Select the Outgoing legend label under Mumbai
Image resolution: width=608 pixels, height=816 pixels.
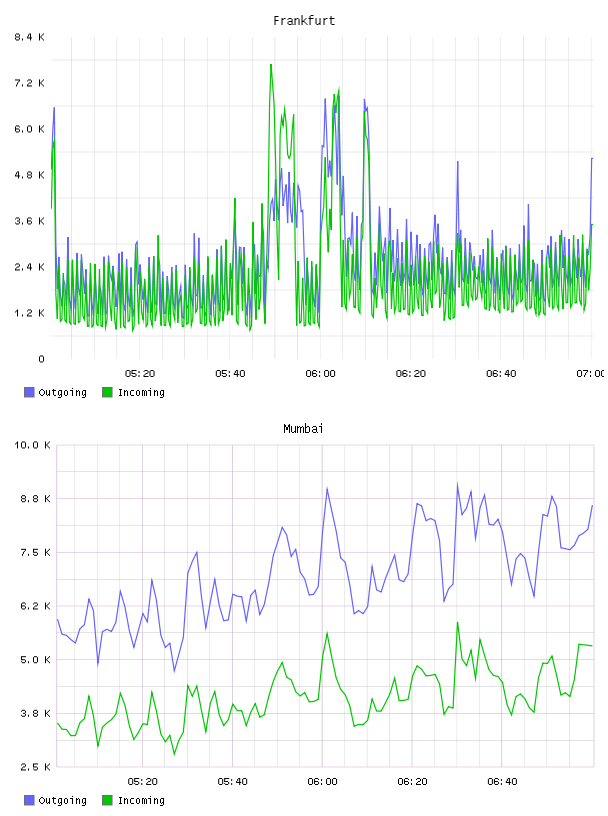pos(62,801)
